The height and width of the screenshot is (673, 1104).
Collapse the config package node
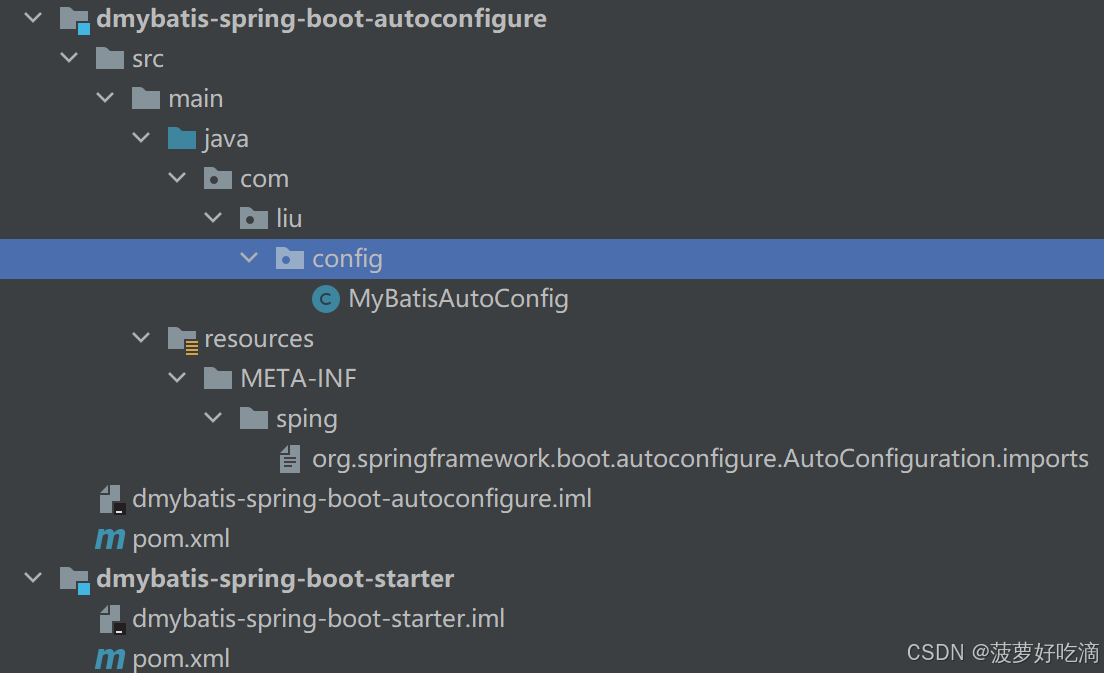249,258
